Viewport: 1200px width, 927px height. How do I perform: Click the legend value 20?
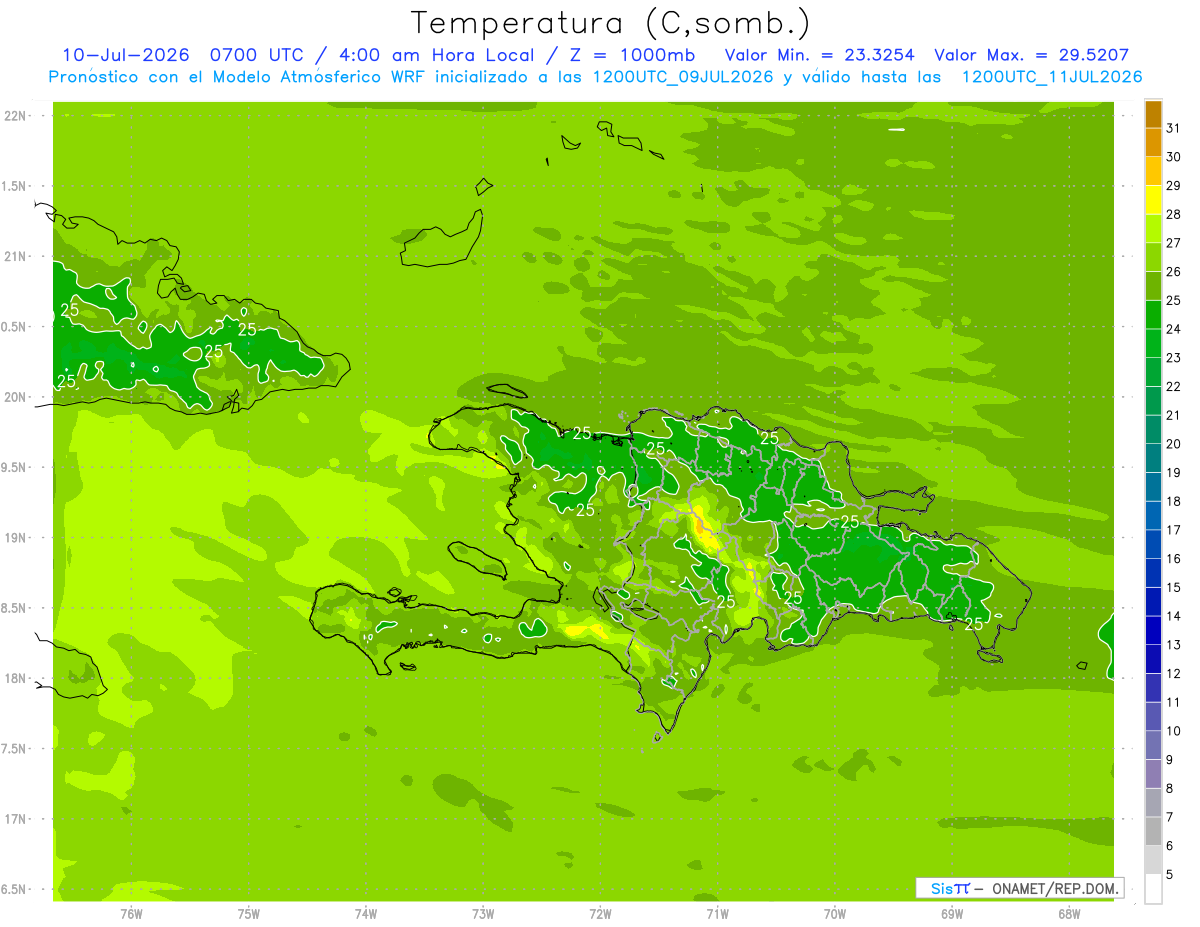(x=1174, y=444)
